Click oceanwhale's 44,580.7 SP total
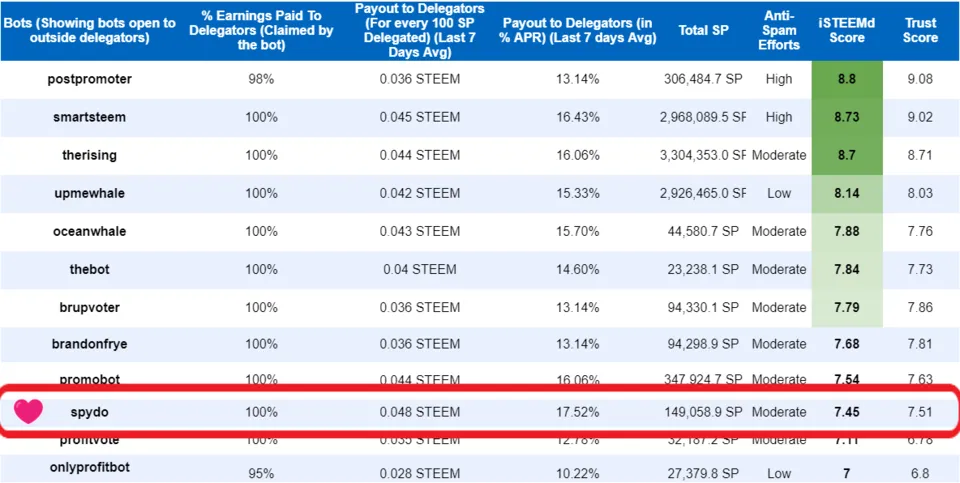 tap(705, 231)
